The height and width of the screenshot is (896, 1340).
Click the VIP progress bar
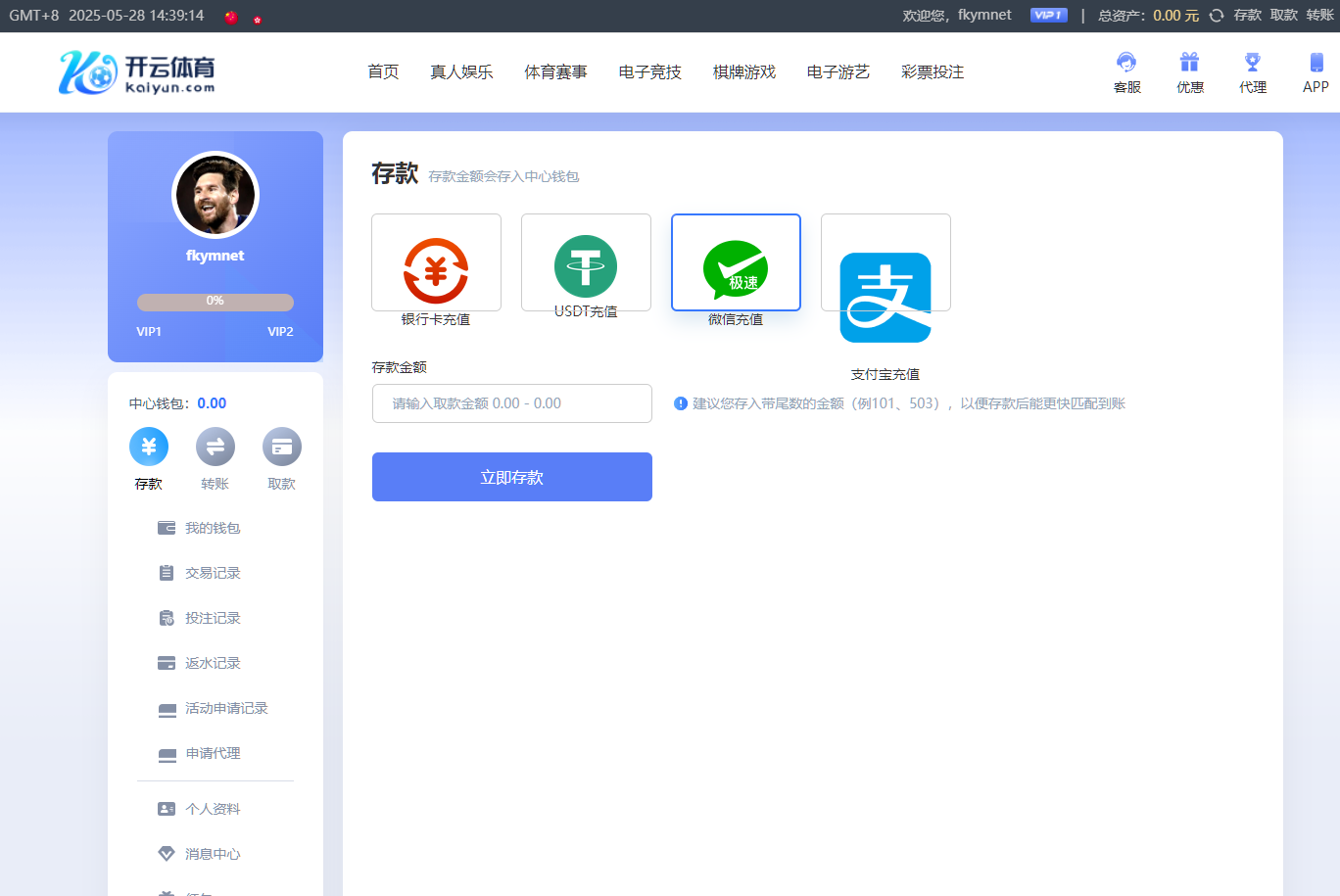click(x=215, y=302)
